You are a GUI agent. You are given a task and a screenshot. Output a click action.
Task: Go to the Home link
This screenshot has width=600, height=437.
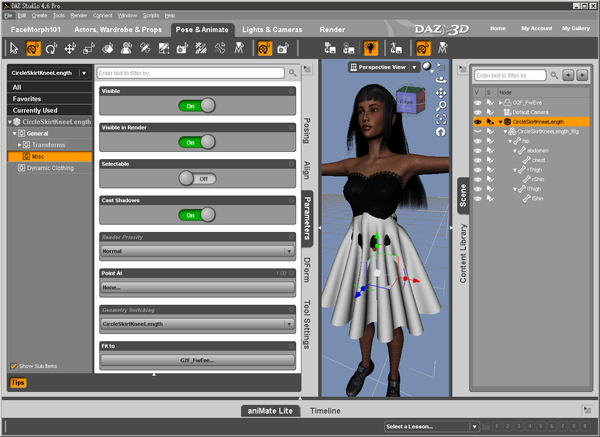coord(498,28)
